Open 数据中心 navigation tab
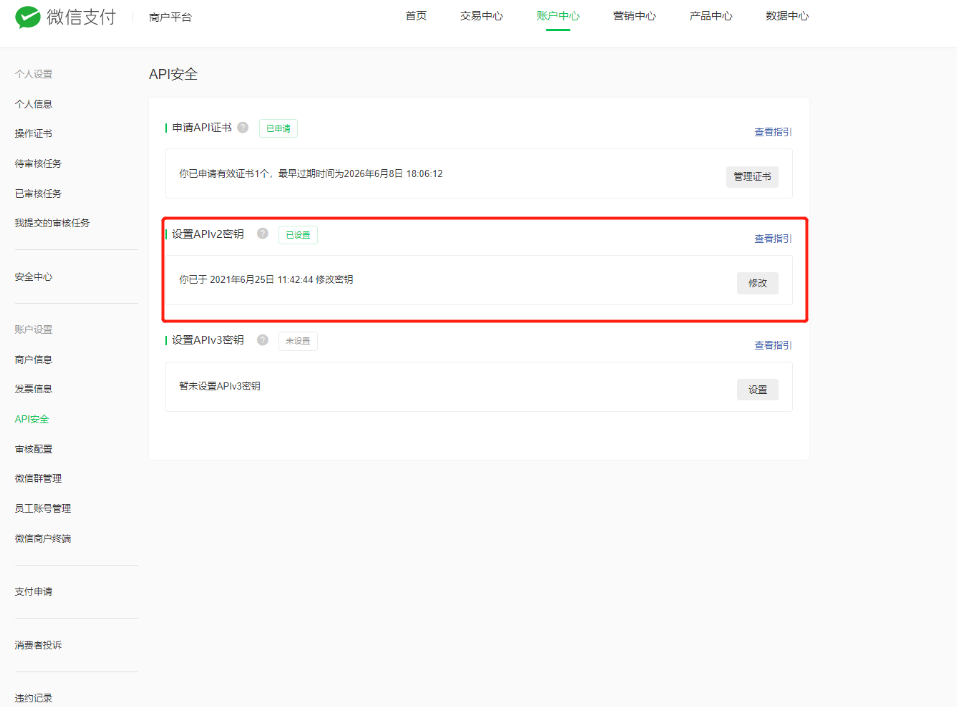This screenshot has width=957, height=707. pyautogui.click(x=787, y=16)
